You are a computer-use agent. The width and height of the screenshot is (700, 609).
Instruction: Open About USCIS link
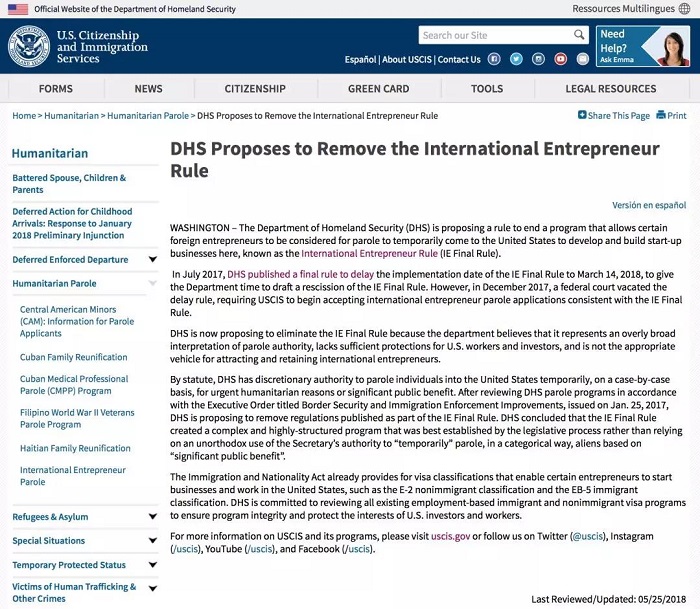click(x=407, y=59)
